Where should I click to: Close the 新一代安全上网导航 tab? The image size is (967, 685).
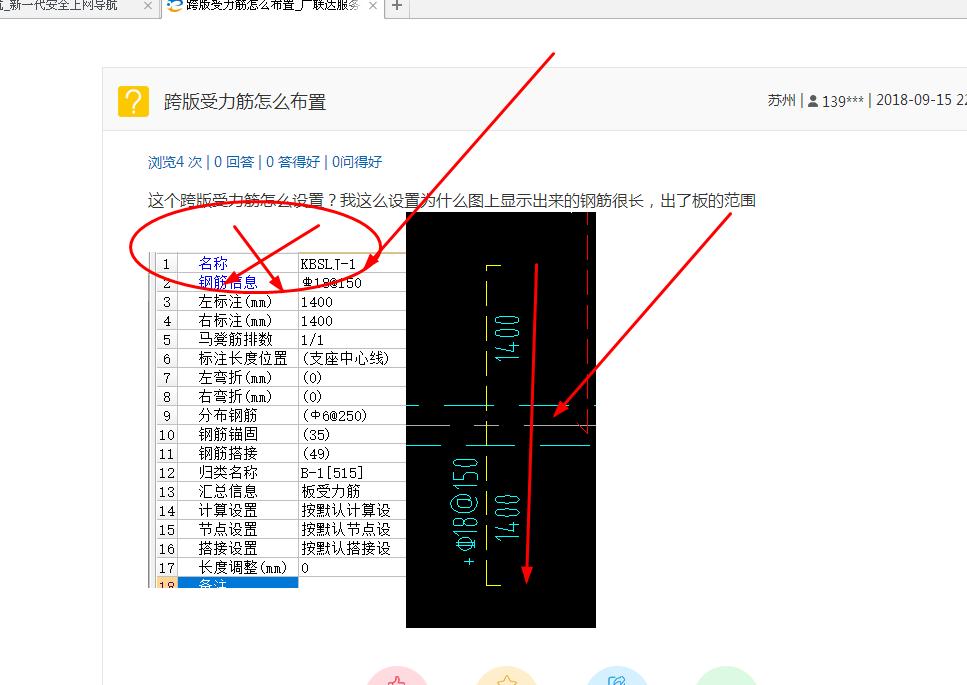click(147, 6)
